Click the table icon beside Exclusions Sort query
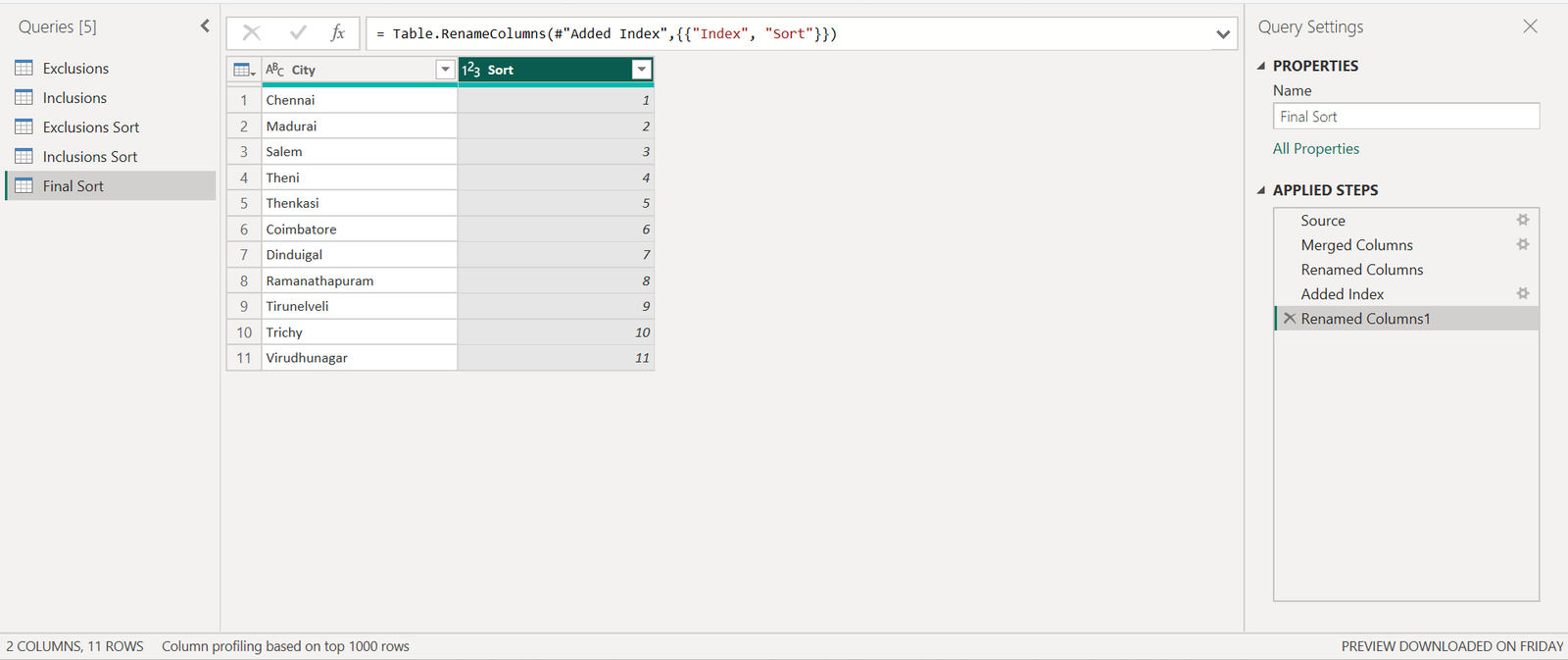Viewport: 1568px width, 660px height. (24, 127)
